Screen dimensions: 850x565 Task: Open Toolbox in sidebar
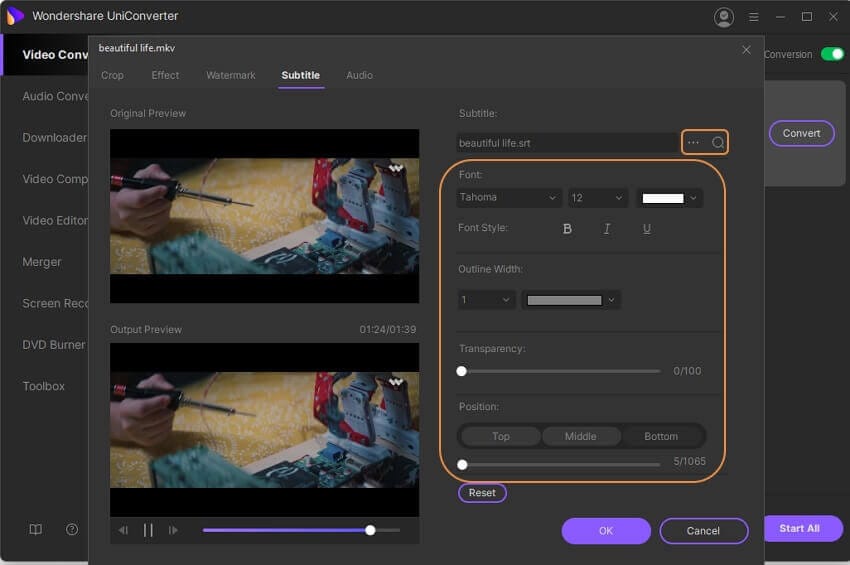pos(45,386)
